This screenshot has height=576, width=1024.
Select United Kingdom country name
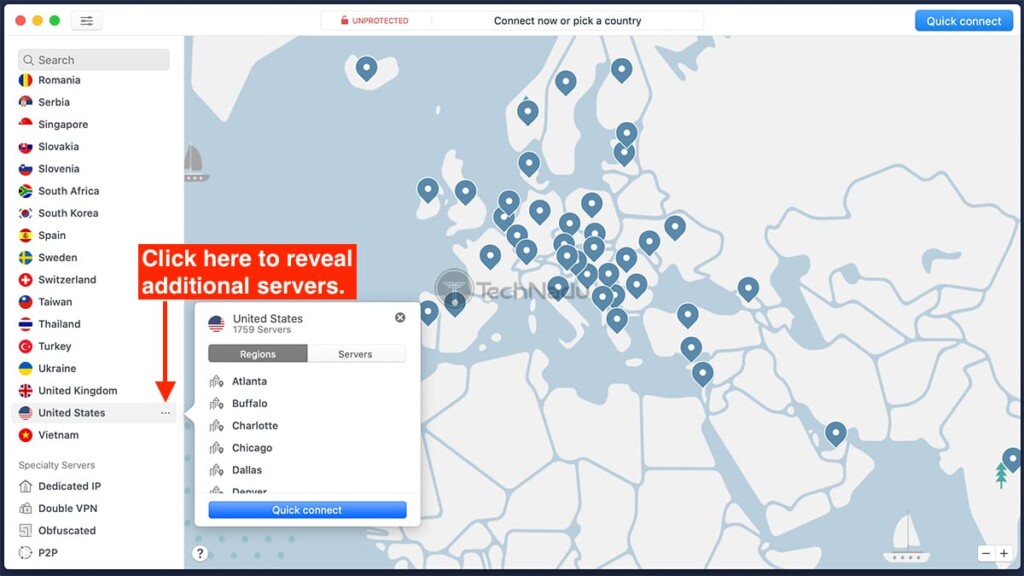click(78, 391)
